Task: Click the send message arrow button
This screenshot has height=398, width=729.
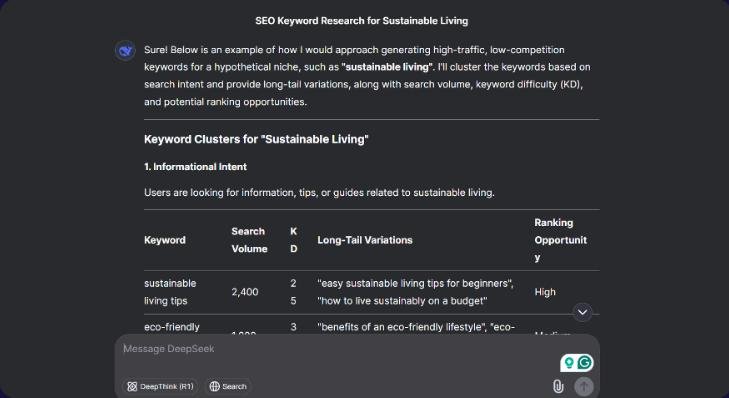Action: 583,386
